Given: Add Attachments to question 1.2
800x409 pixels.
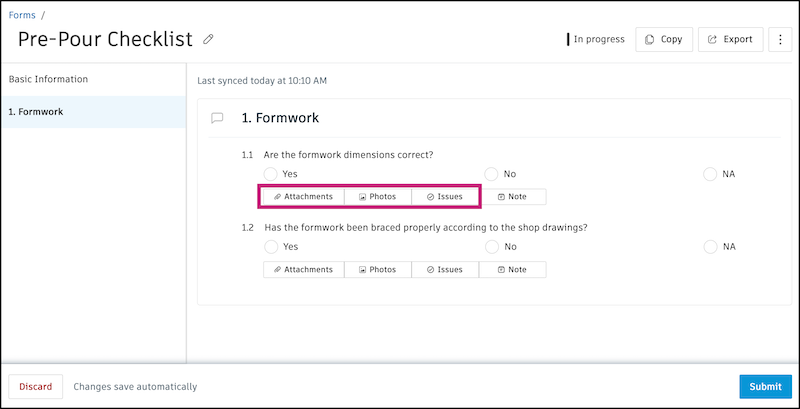Looking at the screenshot, I should point(304,269).
